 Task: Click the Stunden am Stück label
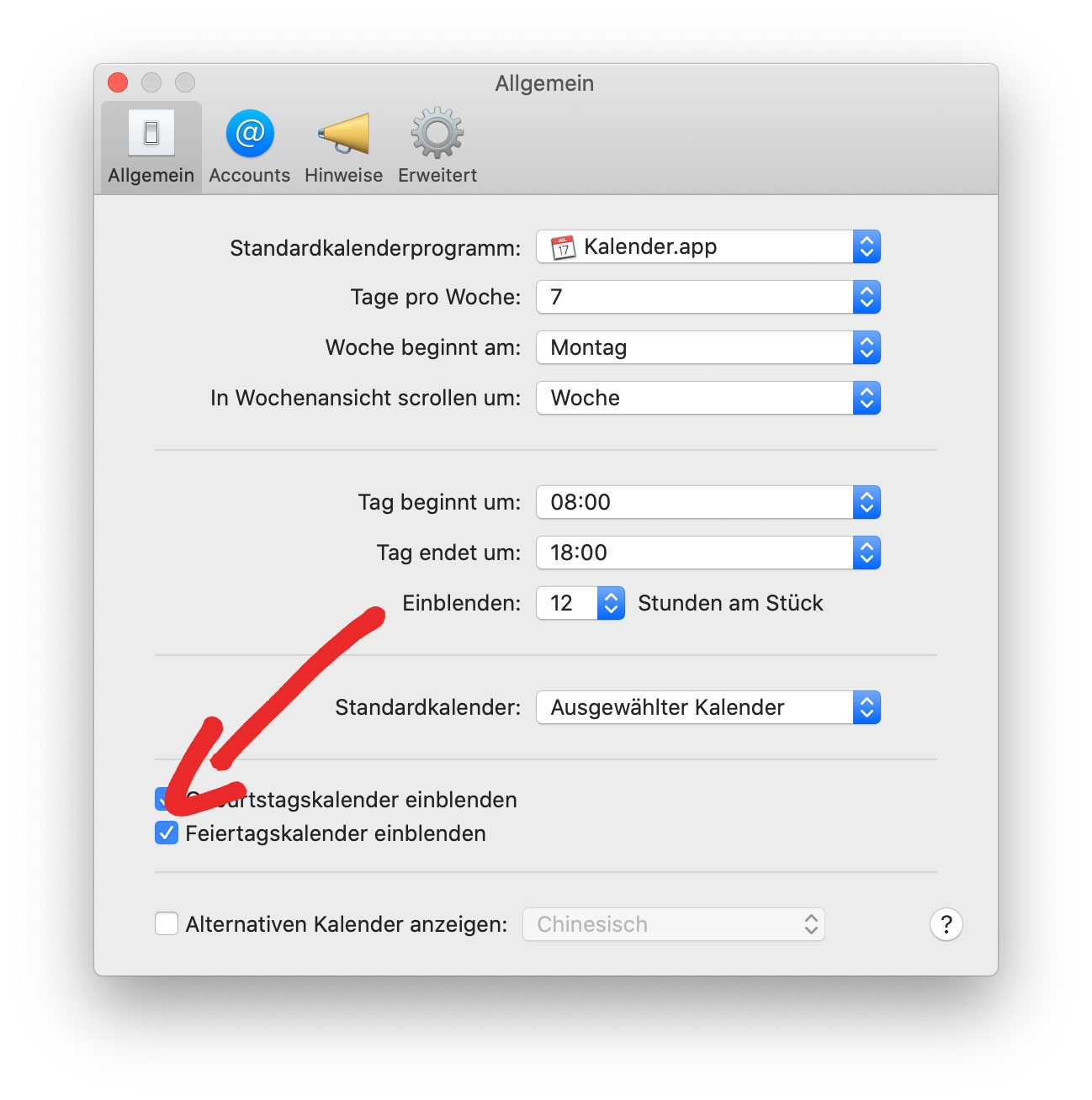tap(730, 603)
